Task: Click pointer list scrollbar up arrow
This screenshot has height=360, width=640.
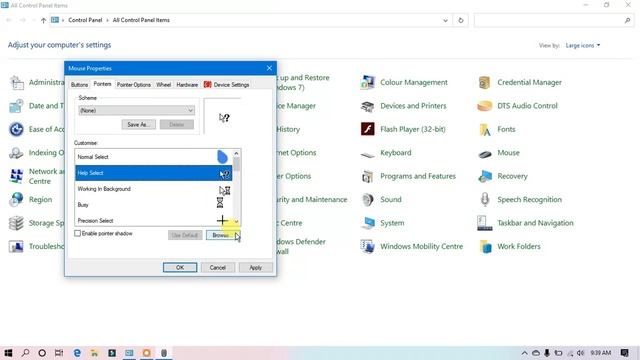Action: click(x=236, y=153)
